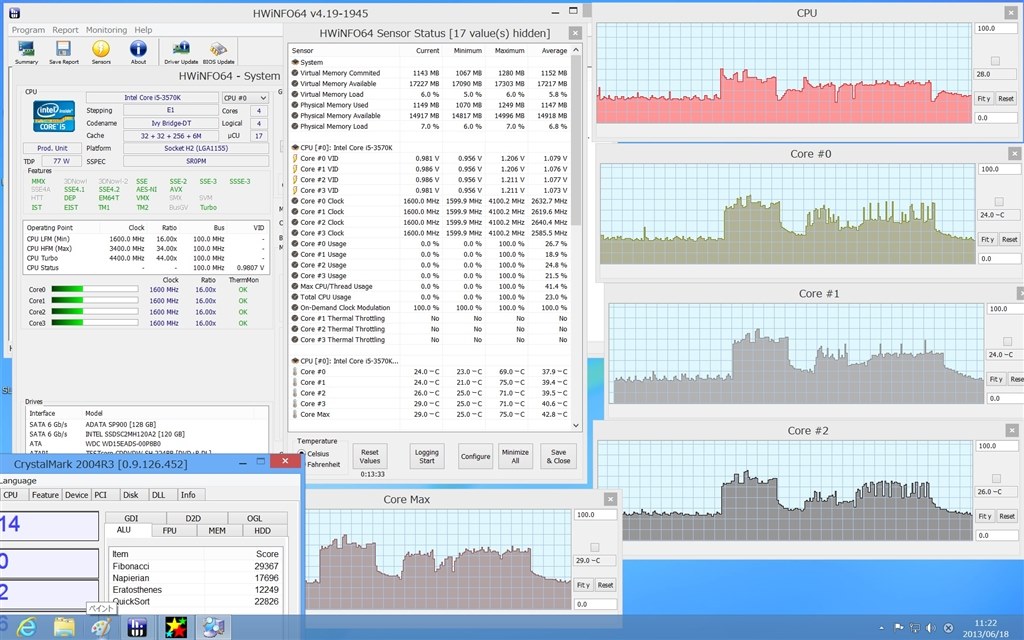Click the volume icon in system tray

(931, 628)
